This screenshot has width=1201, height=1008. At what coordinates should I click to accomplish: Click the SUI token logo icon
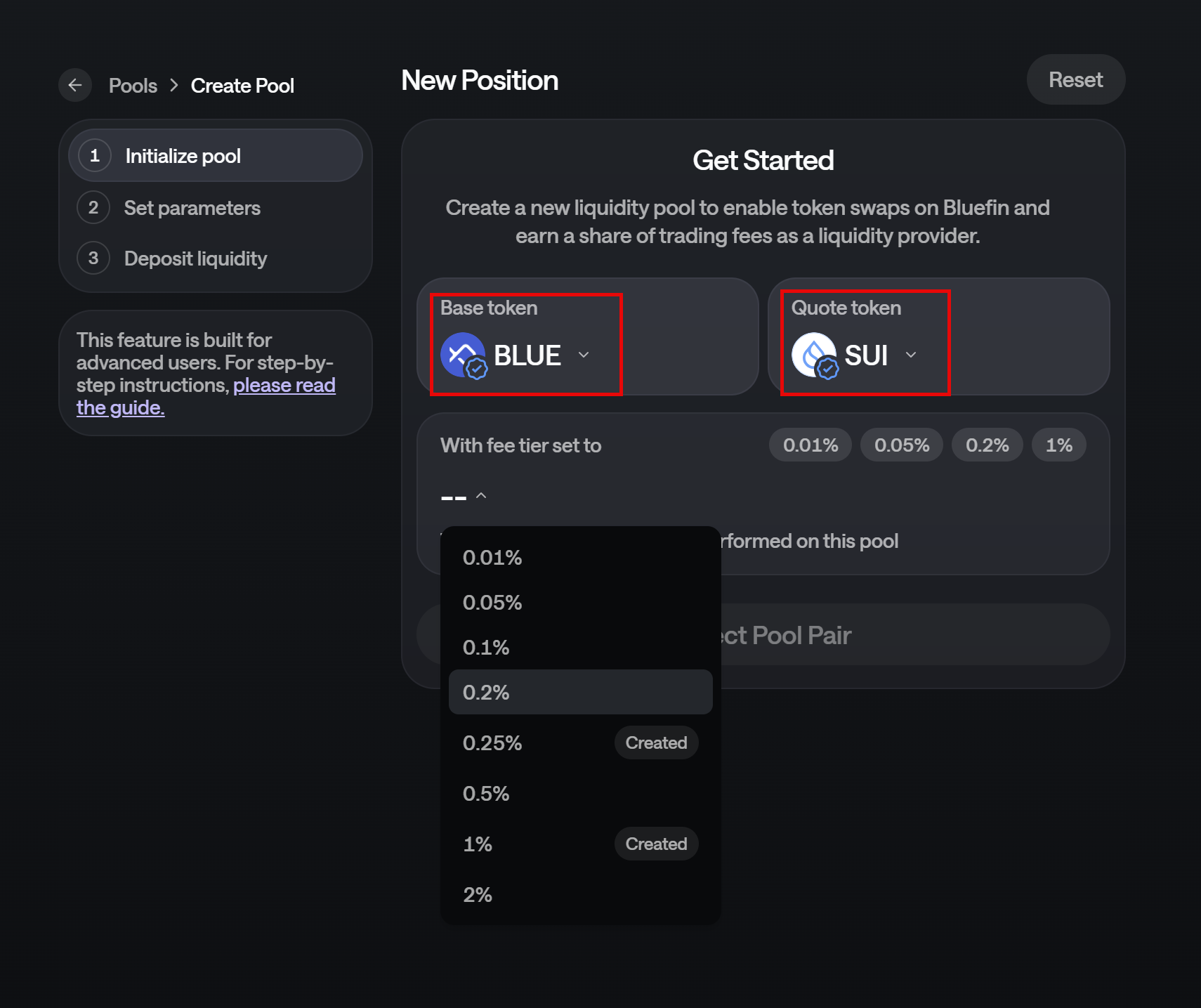tap(814, 355)
